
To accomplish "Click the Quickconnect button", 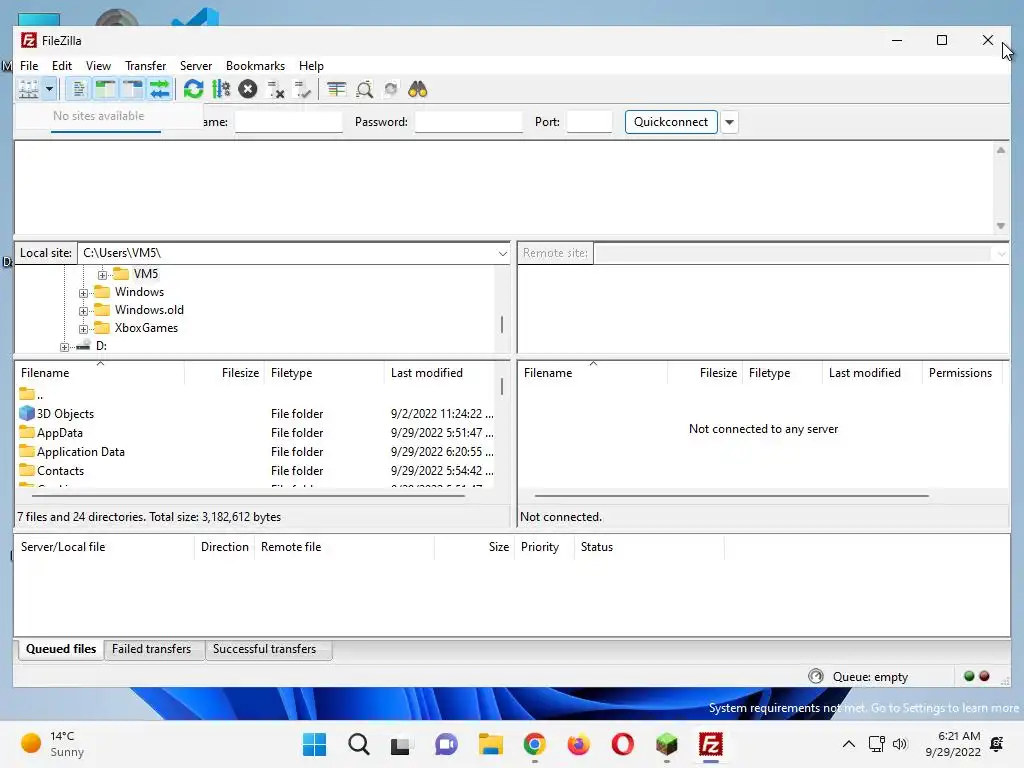I will point(671,122).
